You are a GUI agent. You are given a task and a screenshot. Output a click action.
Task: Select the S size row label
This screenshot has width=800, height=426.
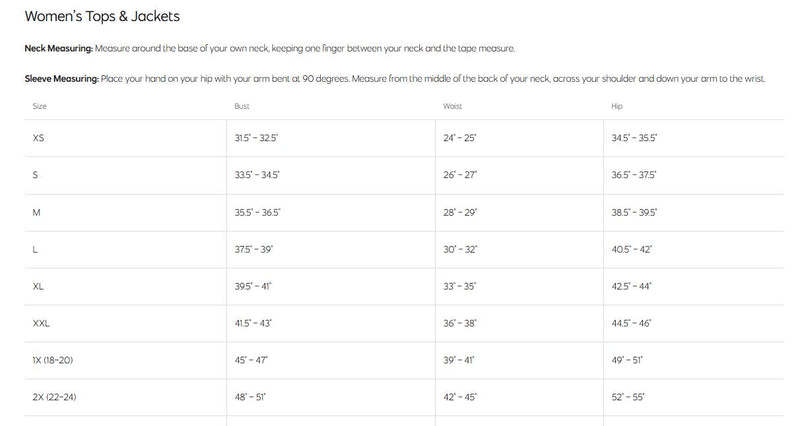click(35, 174)
